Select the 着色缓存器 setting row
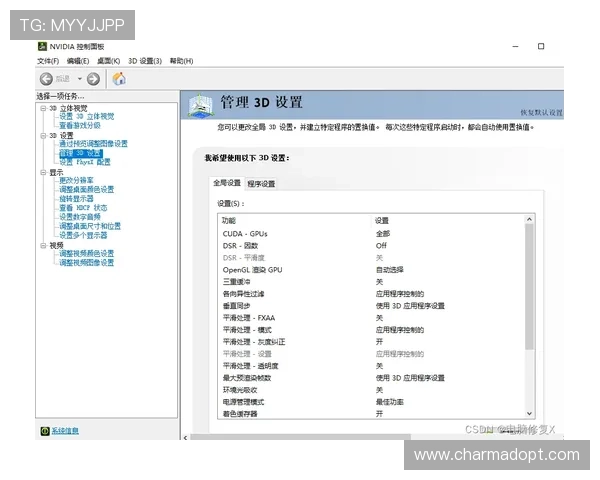The width and height of the screenshot is (600, 480). (x=371, y=414)
